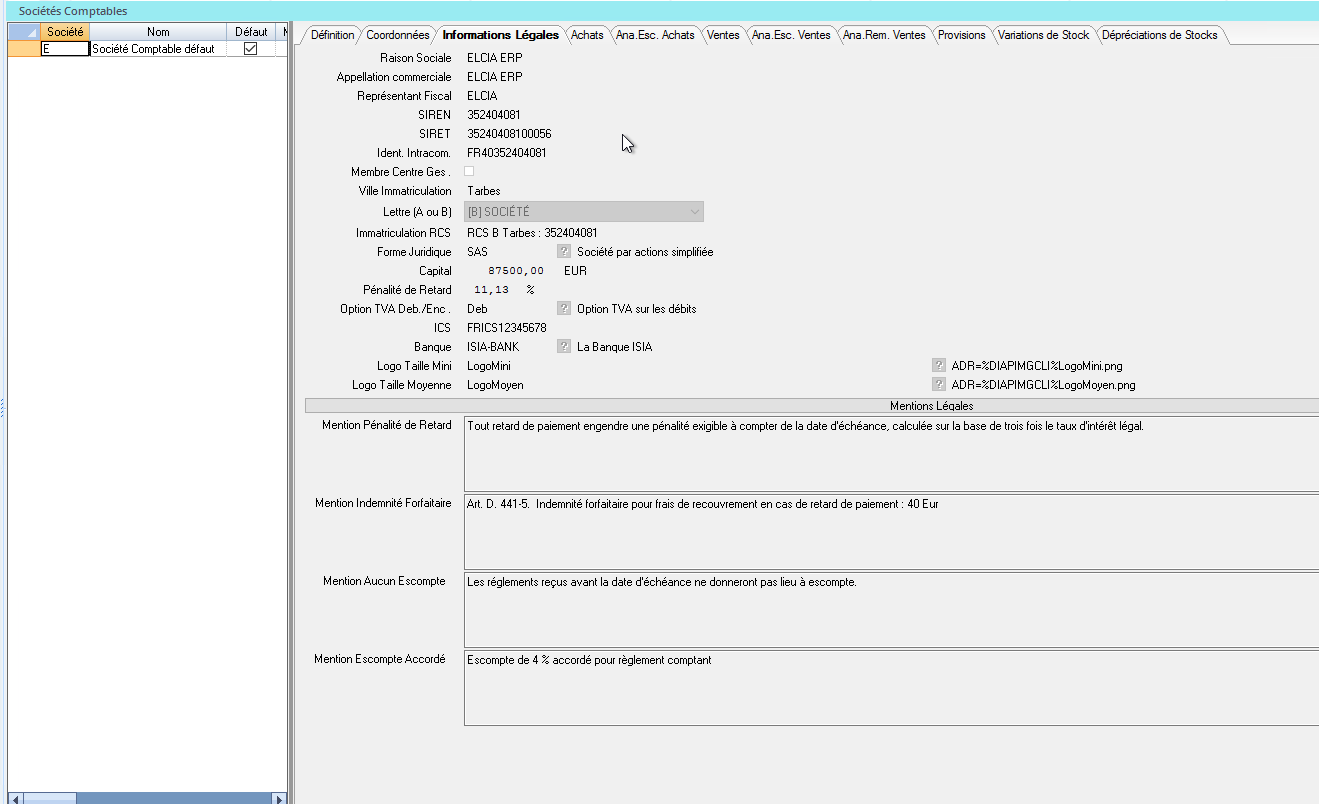The width and height of the screenshot is (1319, 804).
Task: Click the help icon beside Forme Juridique
Action: (563, 251)
